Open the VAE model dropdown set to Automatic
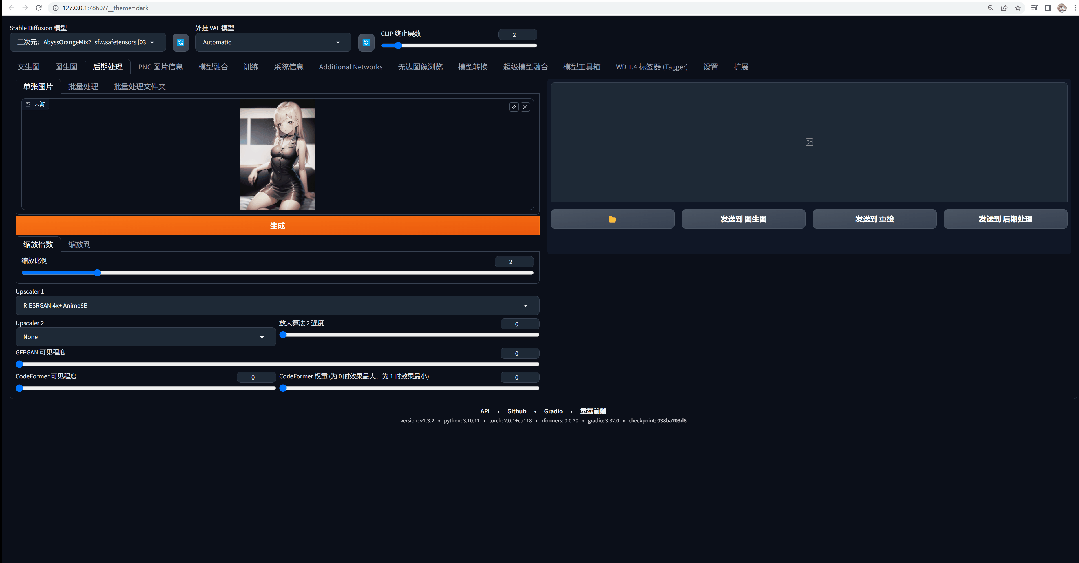The width and height of the screenshot is (1079, 563). pos(273,43)
